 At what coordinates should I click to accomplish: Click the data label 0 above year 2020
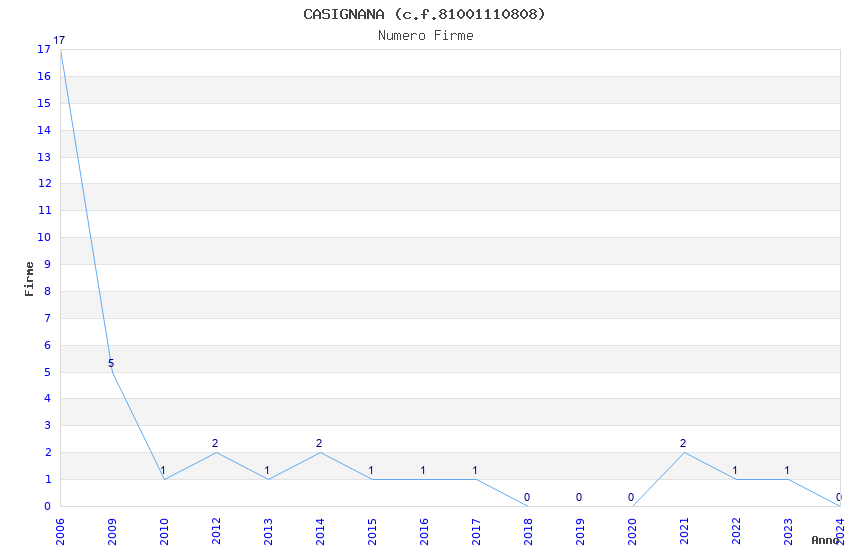[631, 497]
